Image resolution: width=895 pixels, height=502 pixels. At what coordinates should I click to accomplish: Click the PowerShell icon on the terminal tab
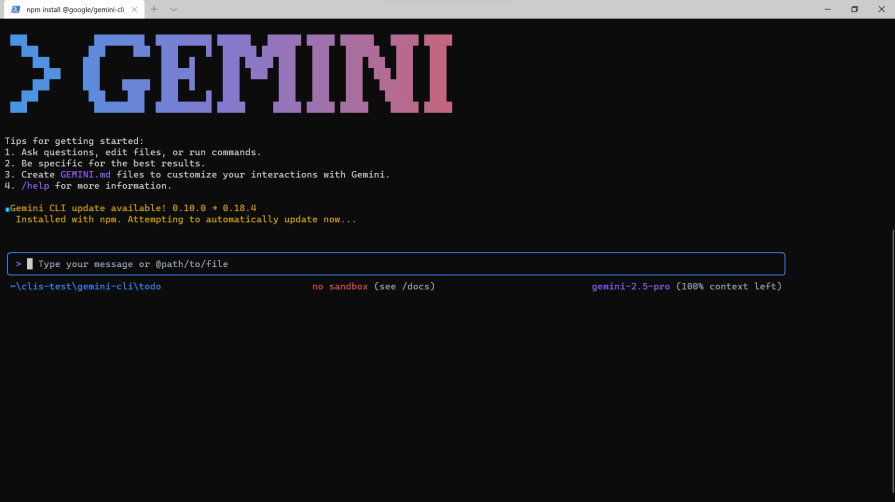coord(16,9)
